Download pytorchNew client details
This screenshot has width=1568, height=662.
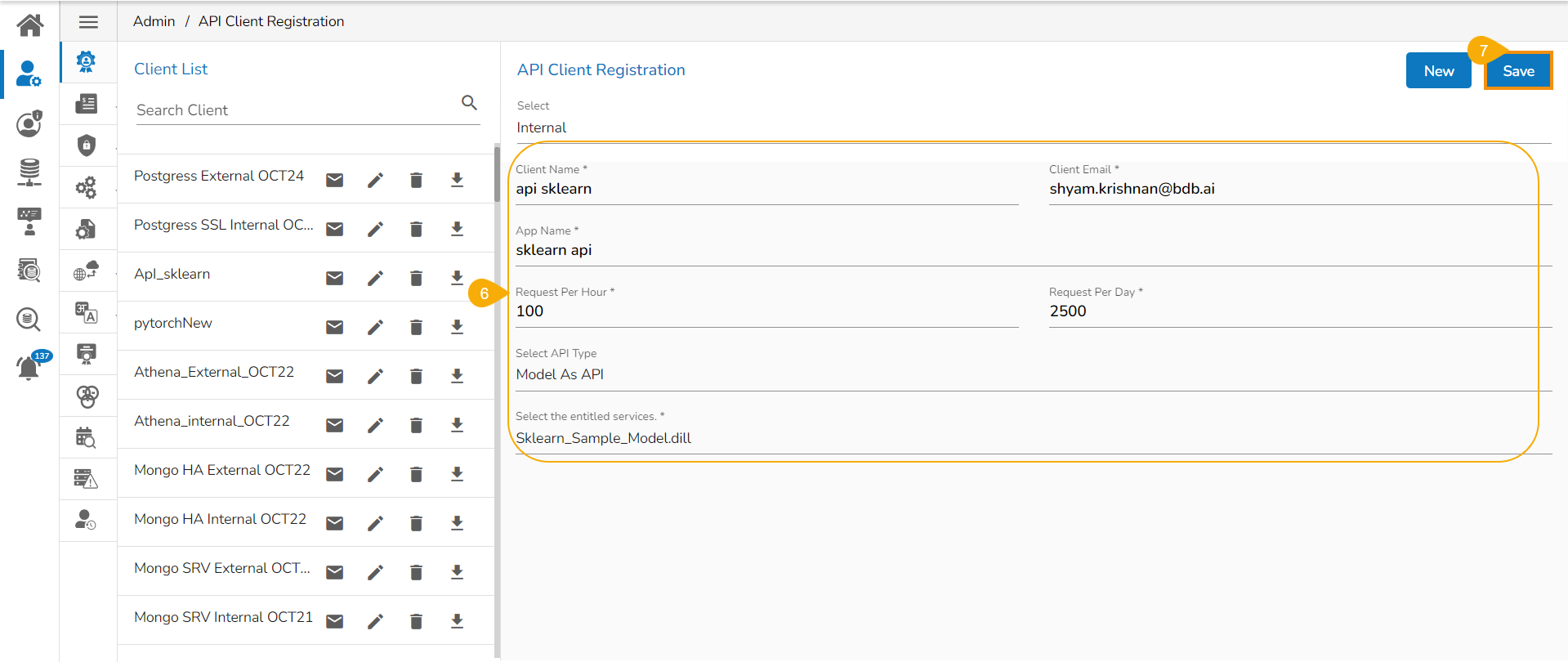pos(457,327)
